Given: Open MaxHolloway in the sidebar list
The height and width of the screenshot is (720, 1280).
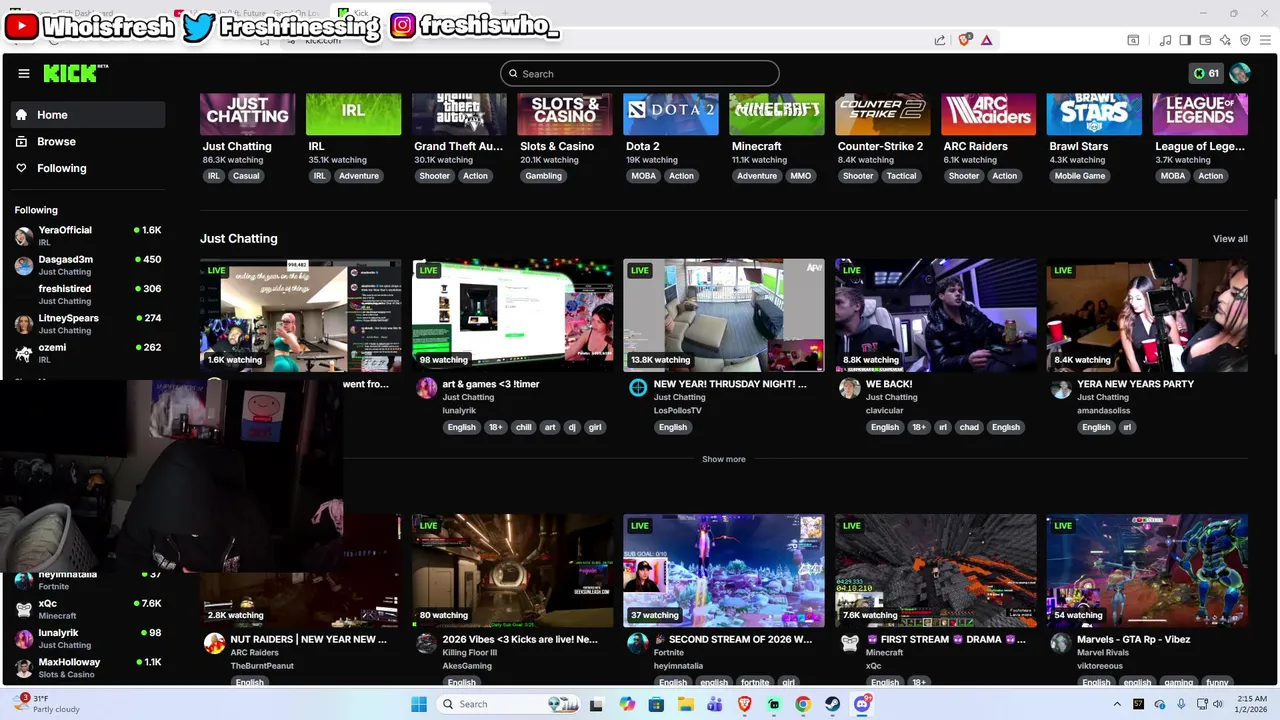Looking at the screenshot, I should click(88, 667).
